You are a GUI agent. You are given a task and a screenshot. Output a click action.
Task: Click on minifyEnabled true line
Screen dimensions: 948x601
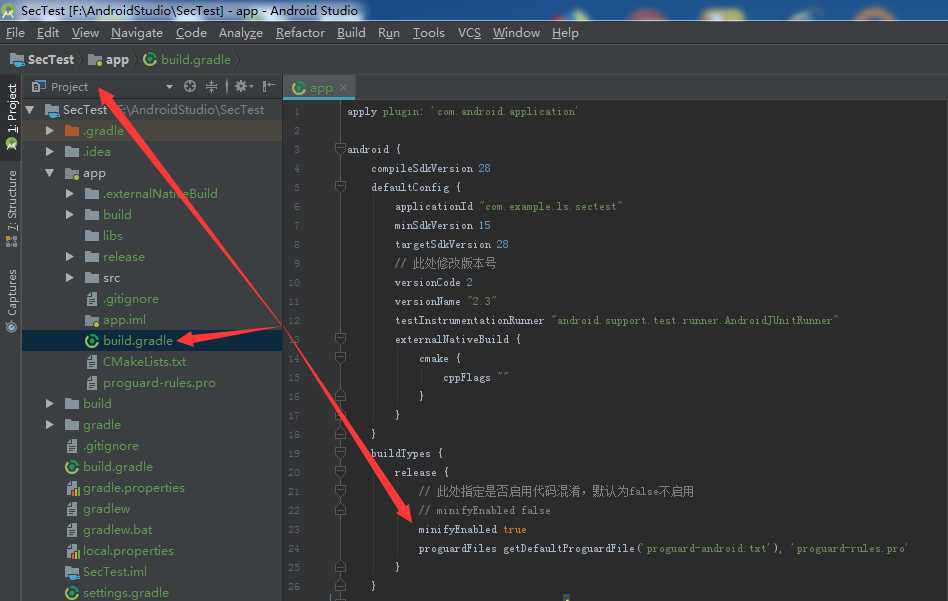(x=472, y=530)
